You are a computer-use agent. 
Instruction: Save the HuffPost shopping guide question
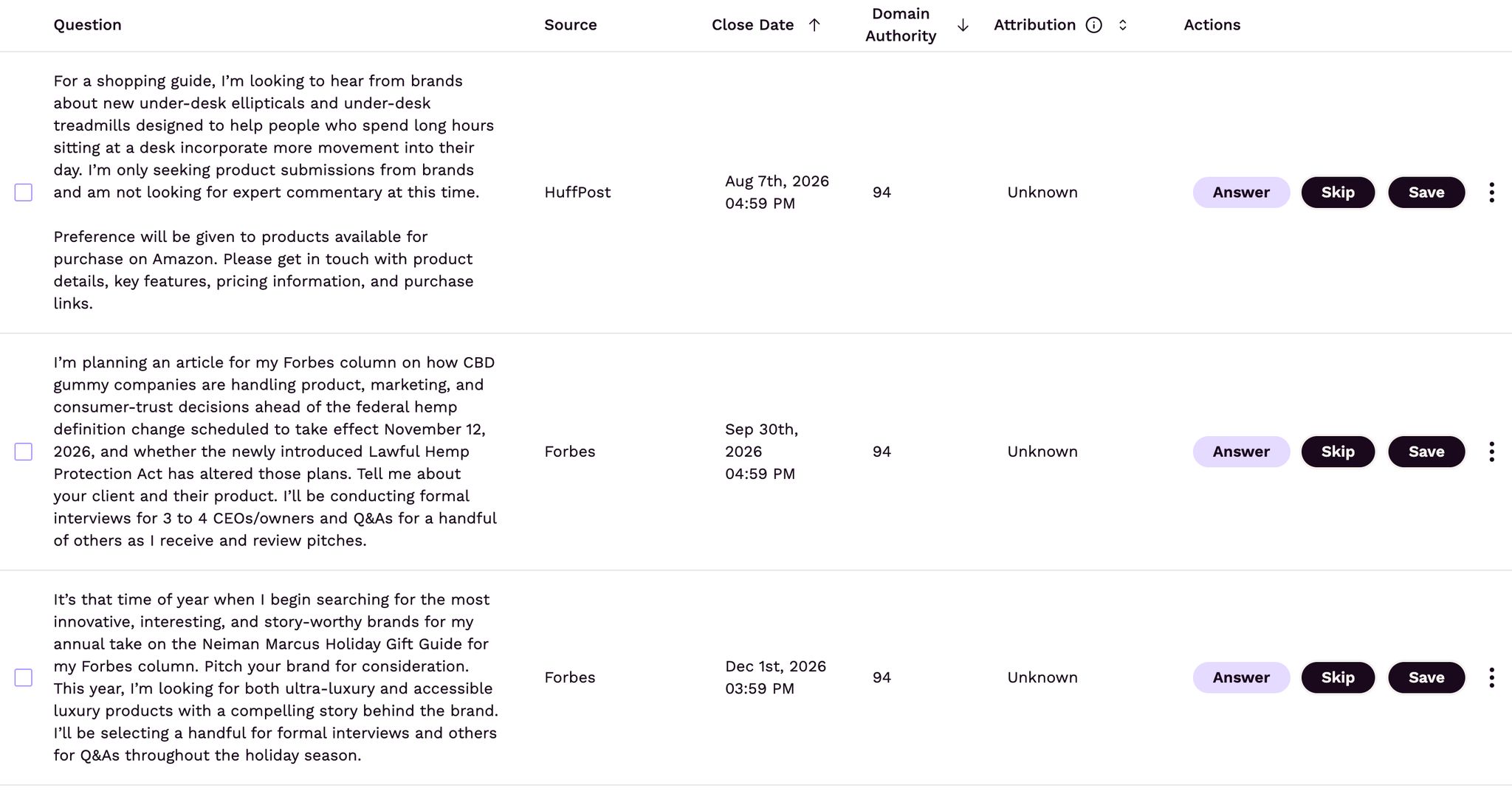pyautogui.click(x=1426, y=193)
